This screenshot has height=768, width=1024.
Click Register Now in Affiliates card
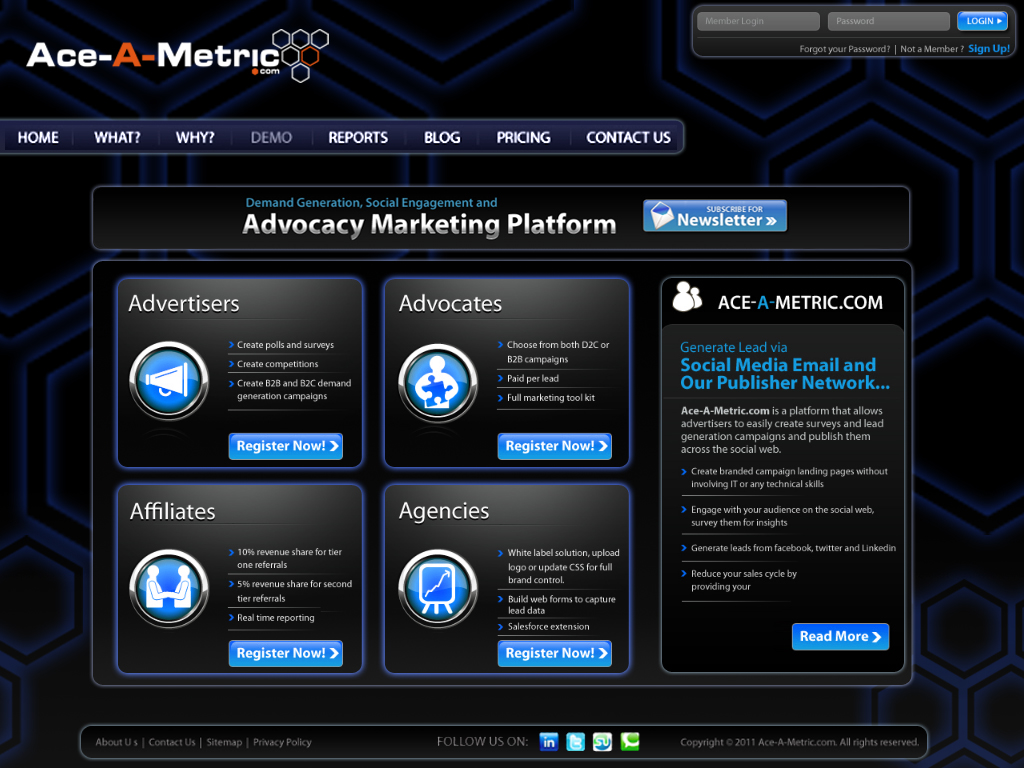click(286, 653)
